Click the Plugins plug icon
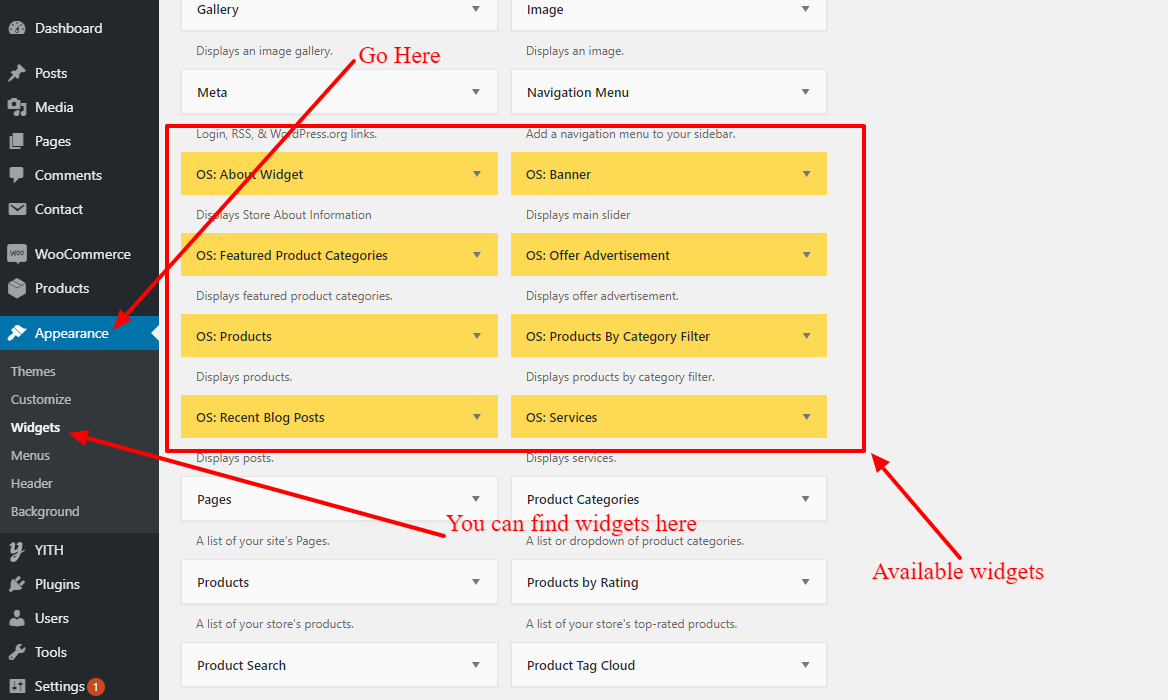1168x700 pixels. (x=17, y=584)
